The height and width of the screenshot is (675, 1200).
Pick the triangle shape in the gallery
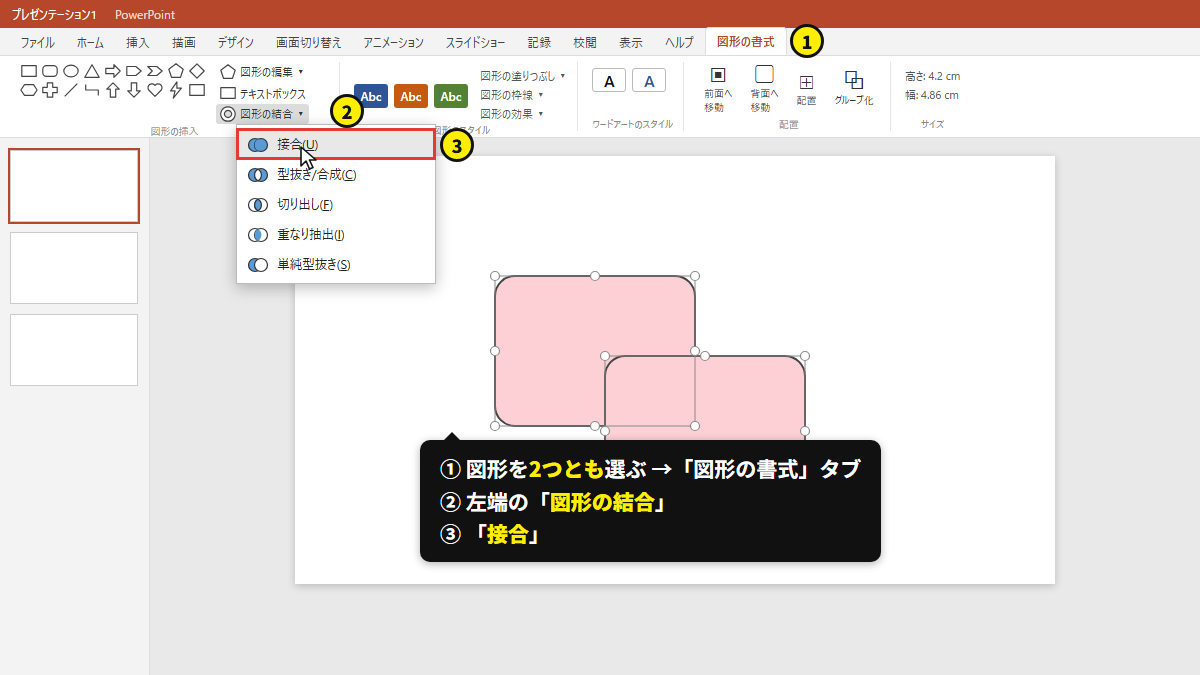click(91, 71)
